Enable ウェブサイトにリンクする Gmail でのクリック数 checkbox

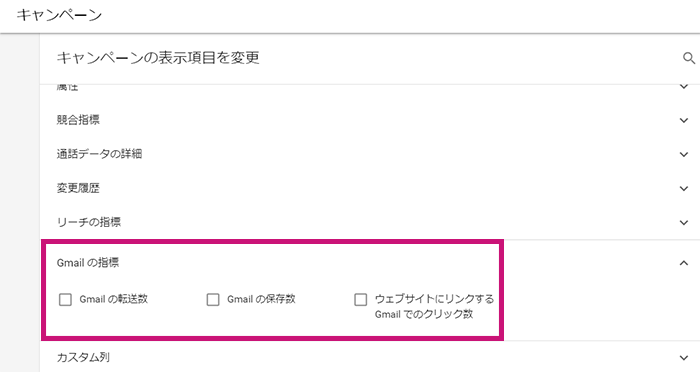click(x=361, y=299)
